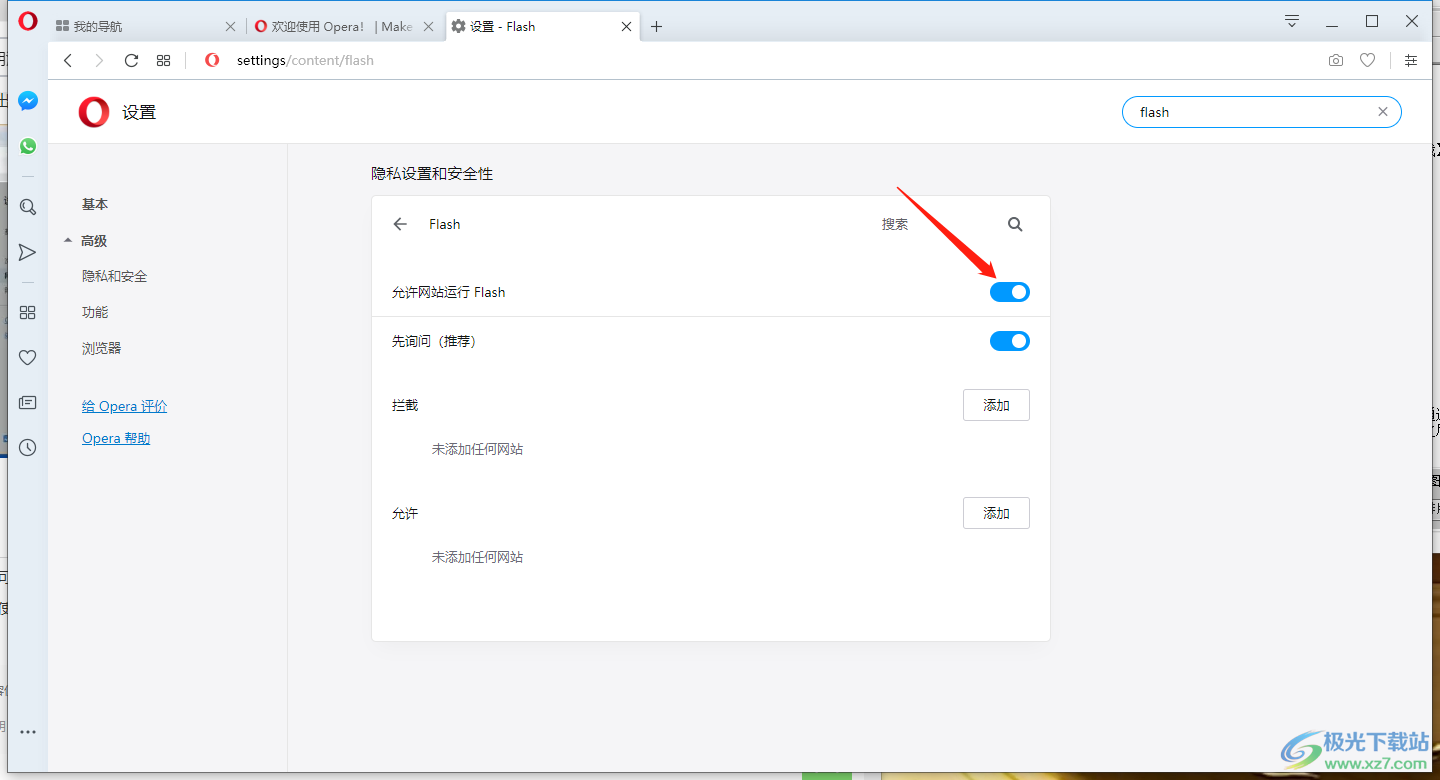Switch to 设置 - Flash tab

tap(543, 27)
